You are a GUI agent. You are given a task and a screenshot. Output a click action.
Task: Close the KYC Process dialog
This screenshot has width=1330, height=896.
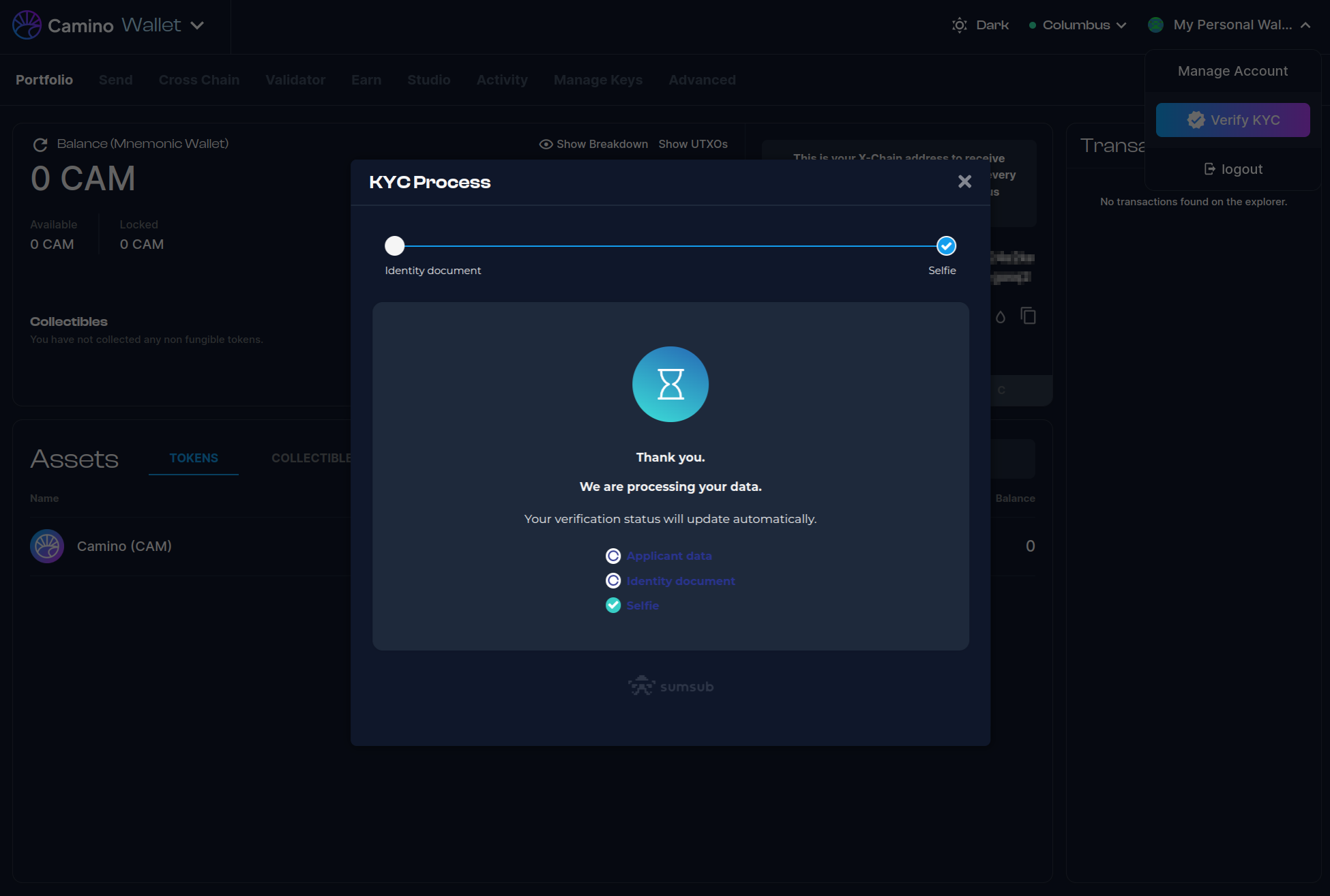[964, 181]
